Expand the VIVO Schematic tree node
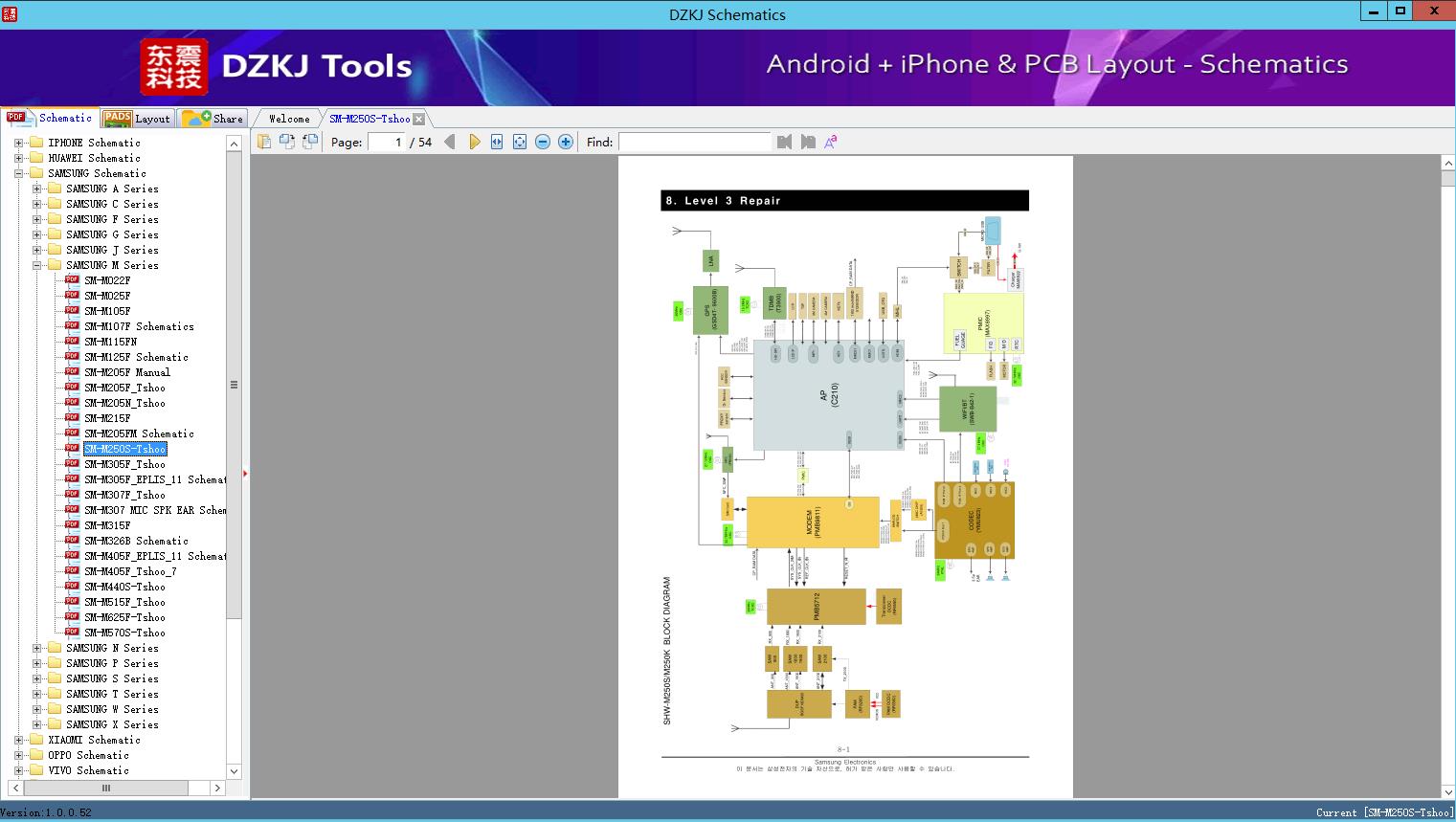 coord(18,770)
